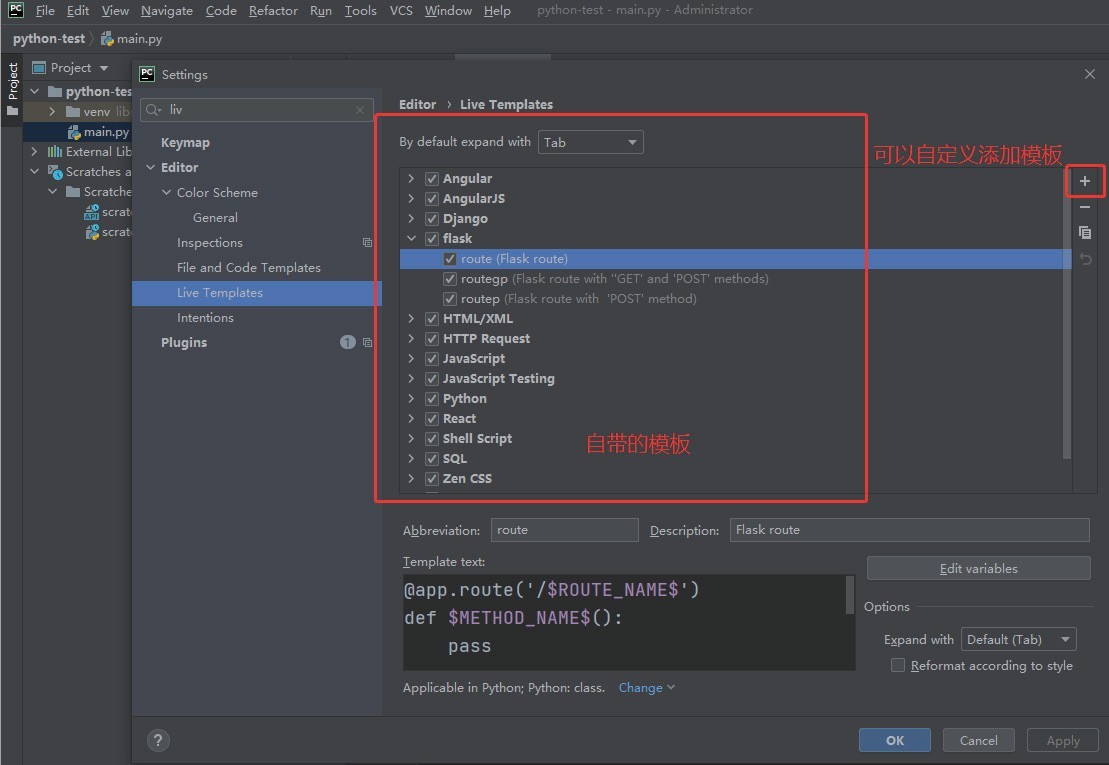Select Intentions in settings tree

coord(205,318)
